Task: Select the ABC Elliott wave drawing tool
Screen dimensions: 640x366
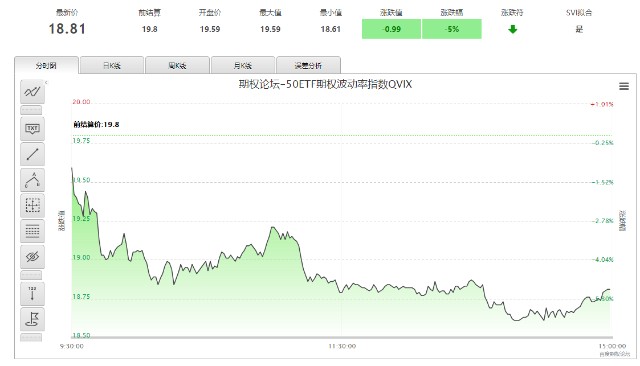Action: click(x=32, y=180)
